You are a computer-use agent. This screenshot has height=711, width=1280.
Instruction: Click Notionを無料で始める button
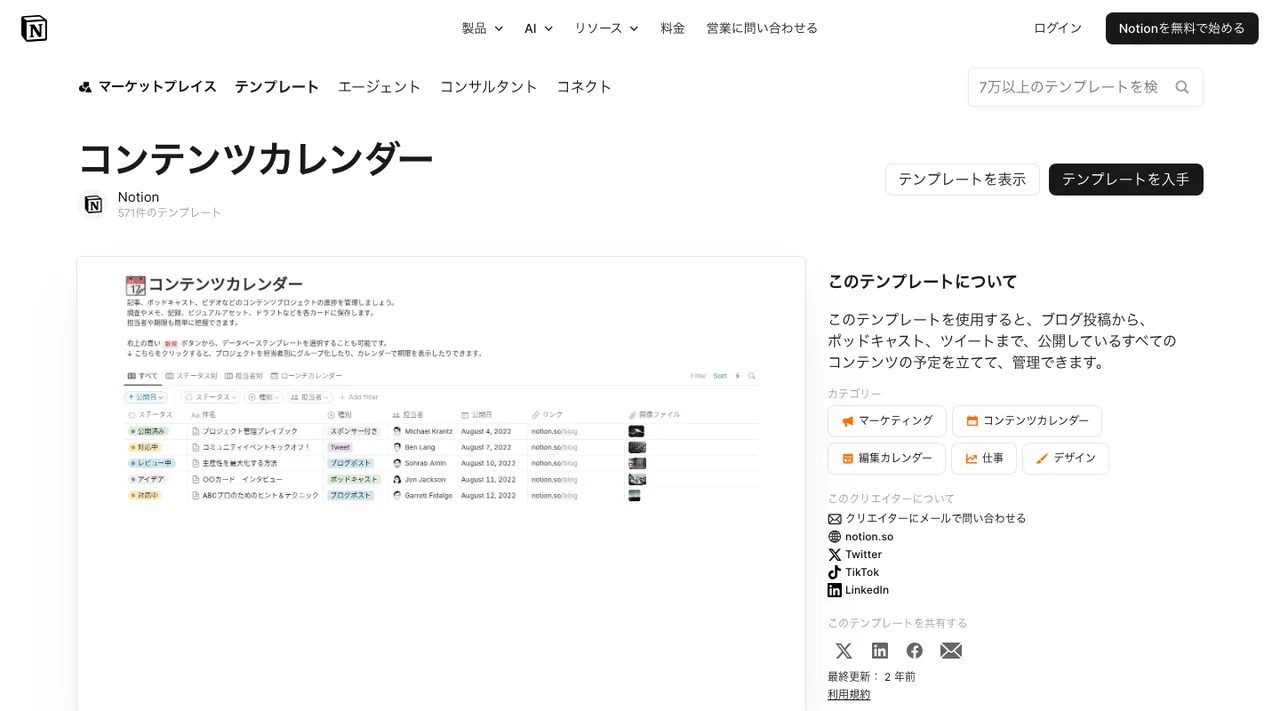1182,28
